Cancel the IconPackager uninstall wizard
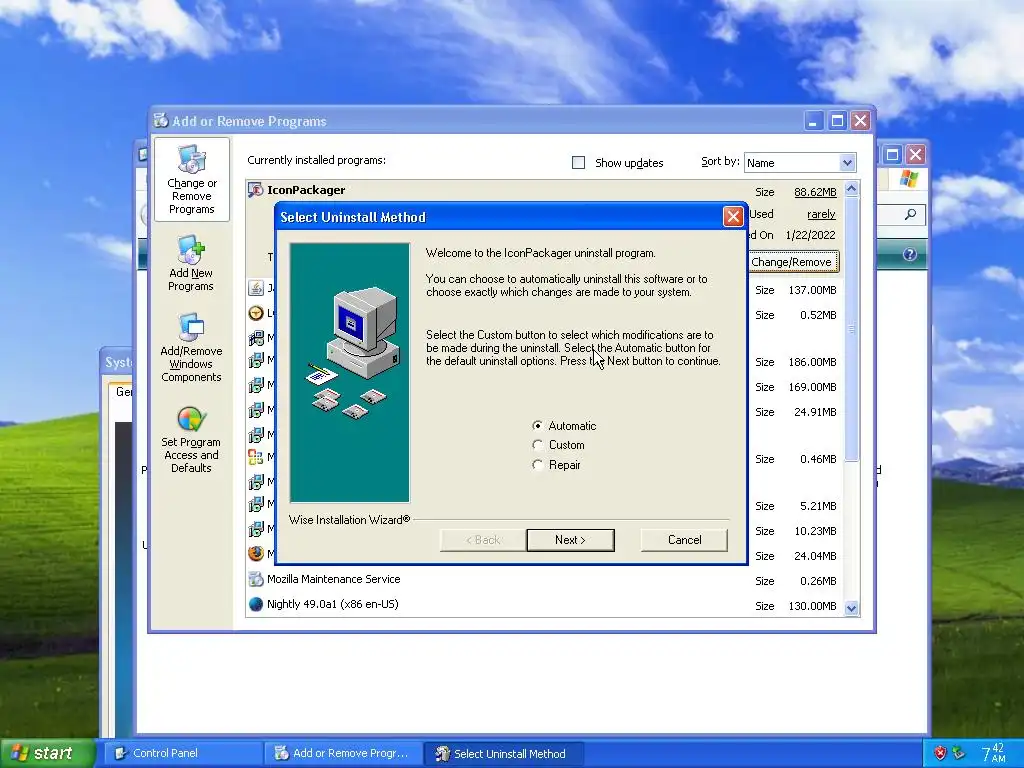 [684, 540]
